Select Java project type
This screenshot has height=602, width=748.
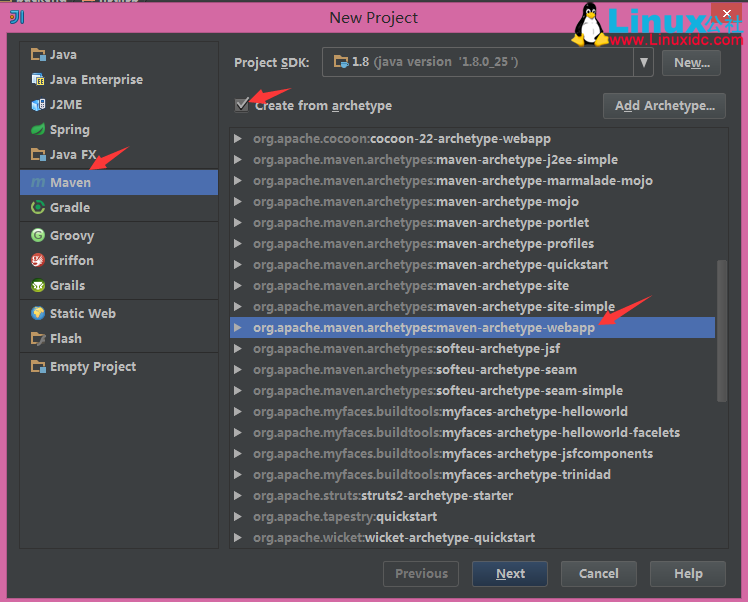click(x=119, y=54)
